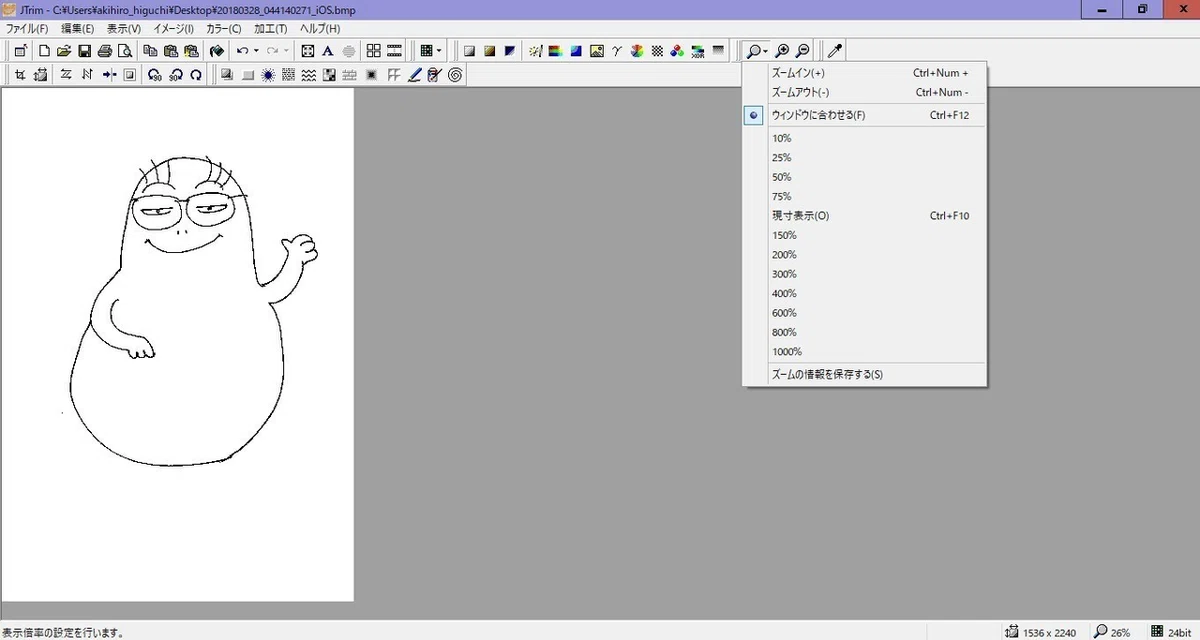
Task: Set zoom to 10%
Action: click(x=864, y=138)
